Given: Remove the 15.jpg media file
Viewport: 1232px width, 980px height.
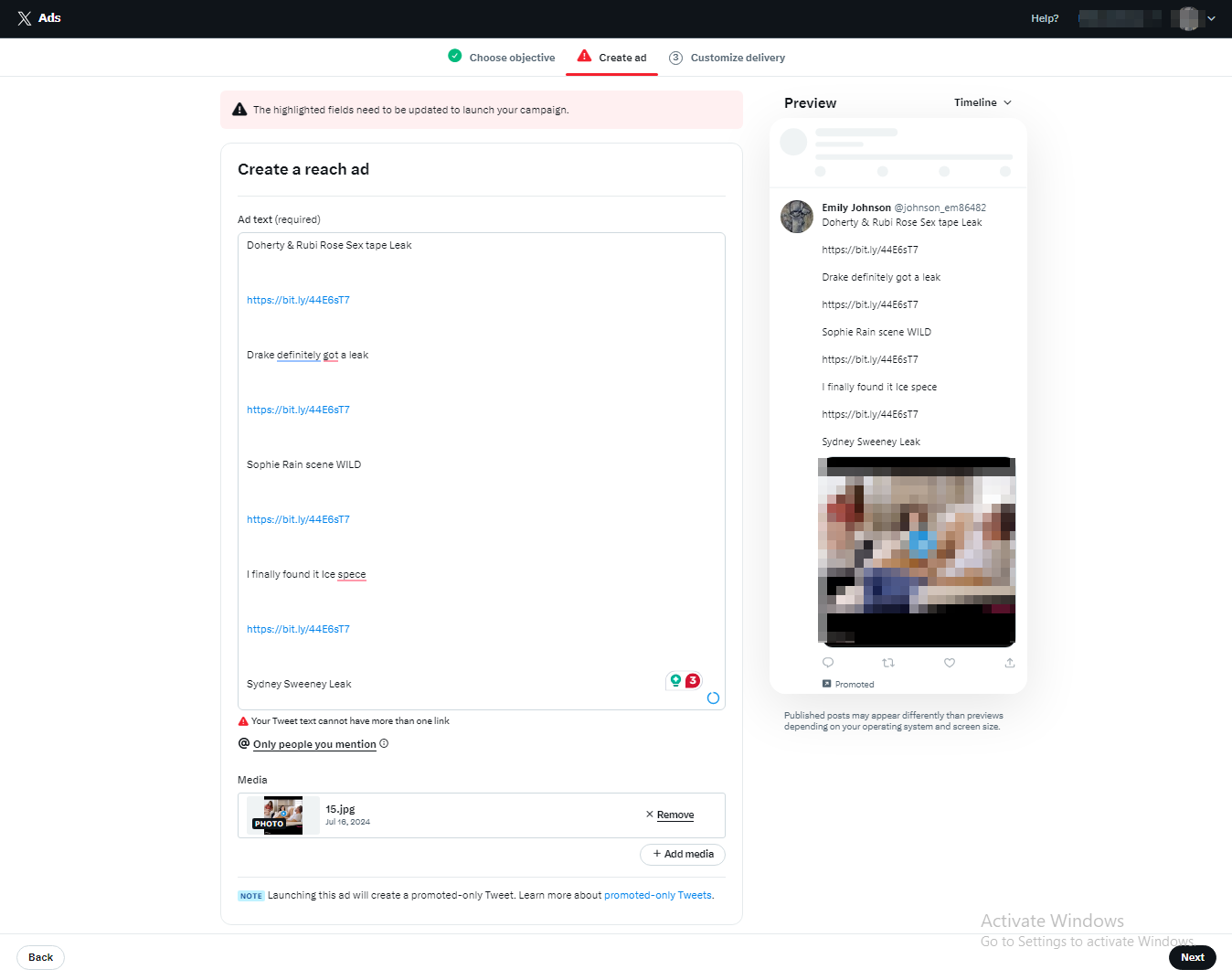Looking at the screenshot, I should tap(675, 815).
